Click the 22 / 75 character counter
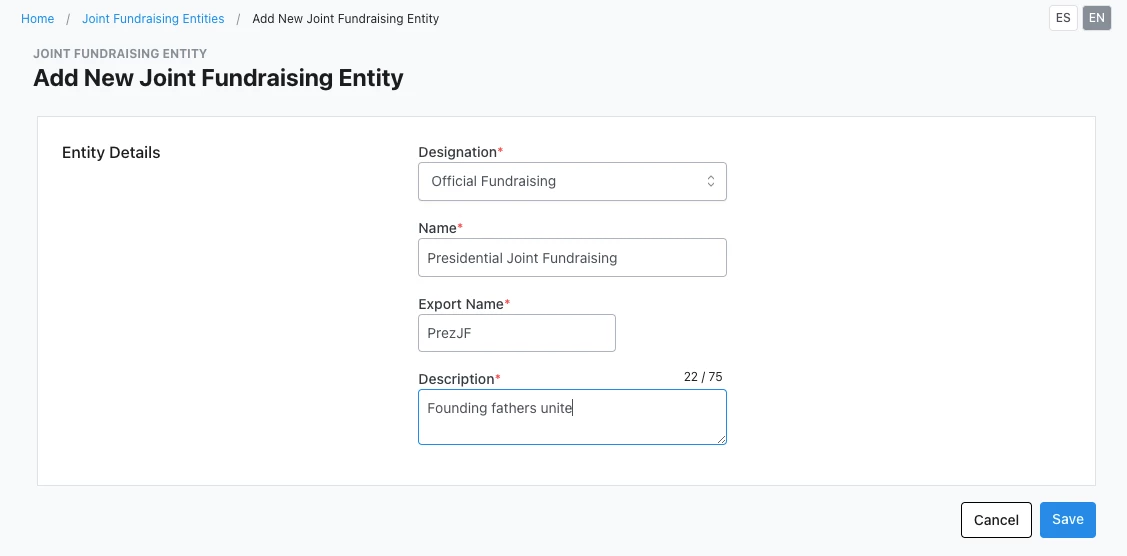Image resolution: width=1127 pixels, height=556 pixels. coord(703,377)
